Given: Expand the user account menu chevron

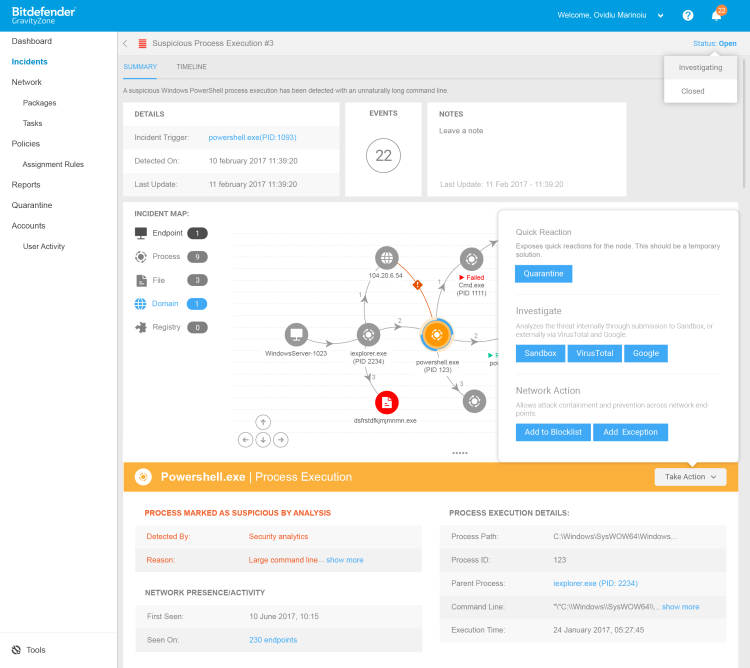Looking at the screenshot, I should (x=661, y=16).
